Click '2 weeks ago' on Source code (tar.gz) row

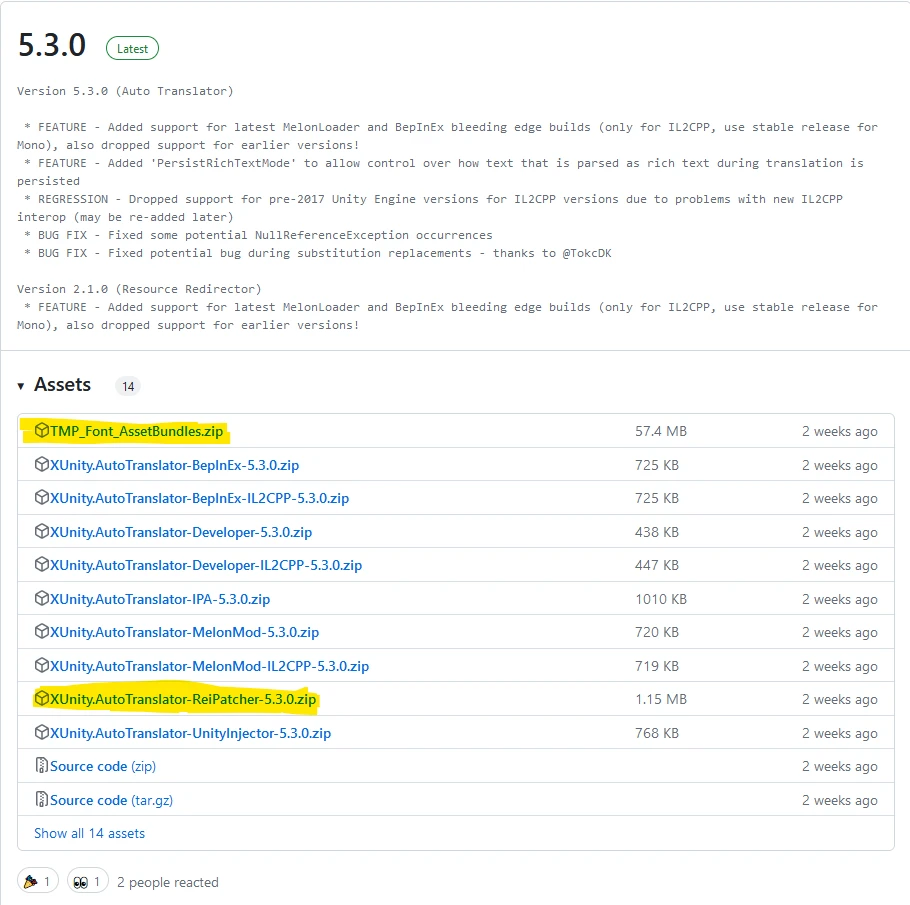(840, 800)
